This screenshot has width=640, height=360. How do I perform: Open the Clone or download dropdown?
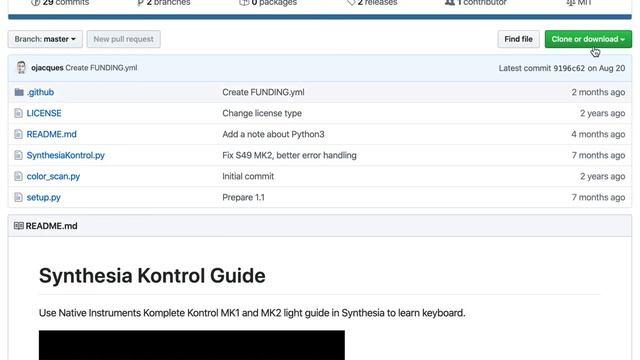pyautogui.click(x=588, y=39)
